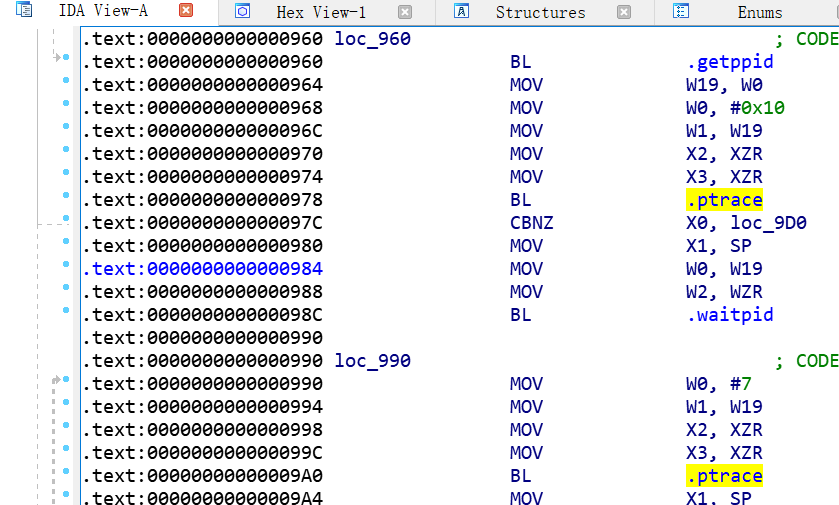Click the Structures tab icon
Viewport: 839px width, 505px height.
461,11
